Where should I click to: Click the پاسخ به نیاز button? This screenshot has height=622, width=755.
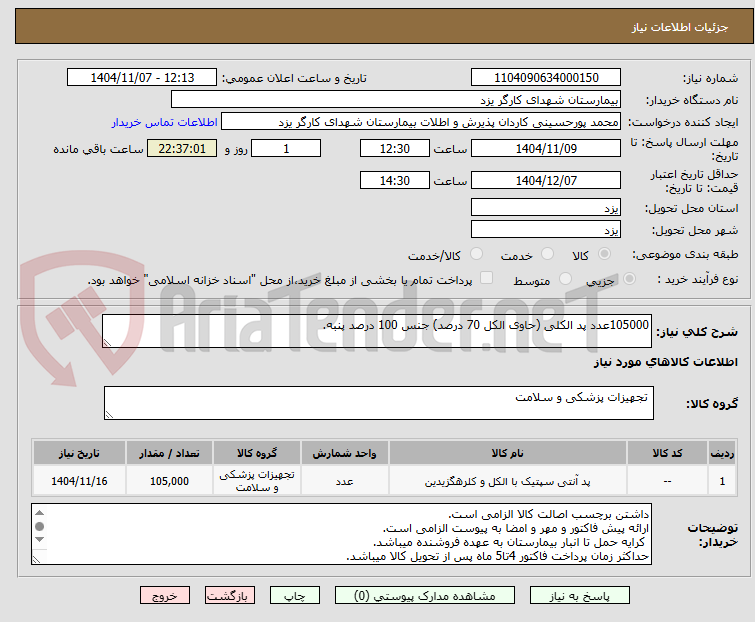click(579, 596)
